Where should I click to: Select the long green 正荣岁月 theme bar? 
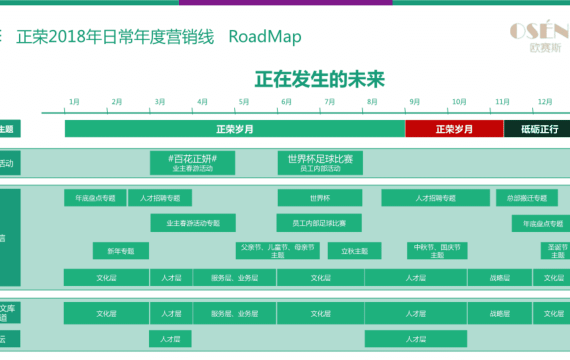(235, 129)
